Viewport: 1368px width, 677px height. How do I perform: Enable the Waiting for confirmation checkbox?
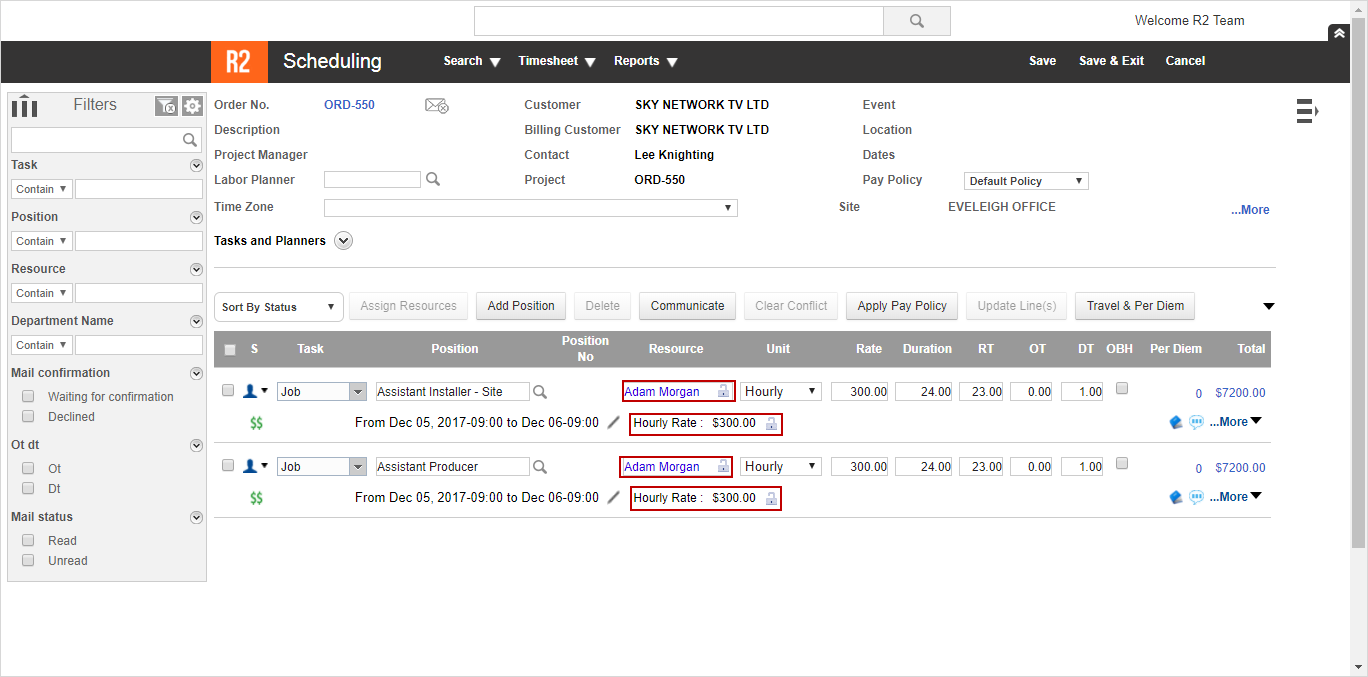click(28, 396)
